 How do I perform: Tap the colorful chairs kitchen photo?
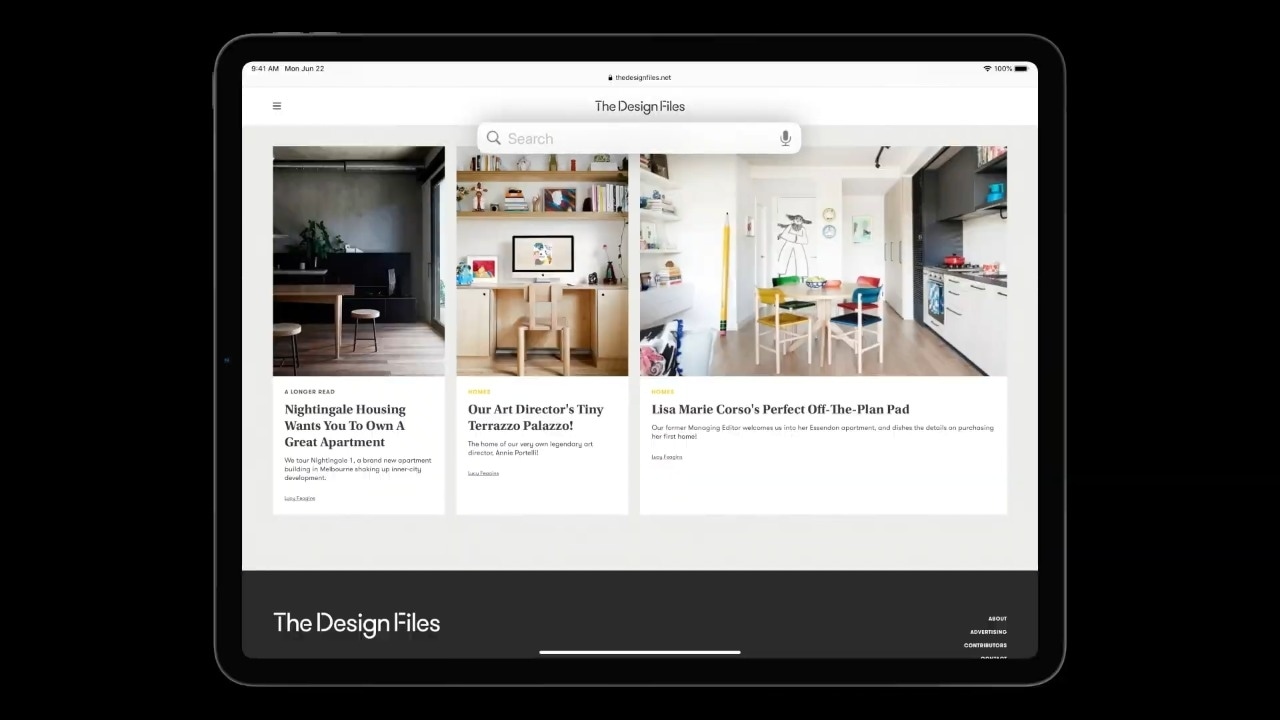point(823,261)
